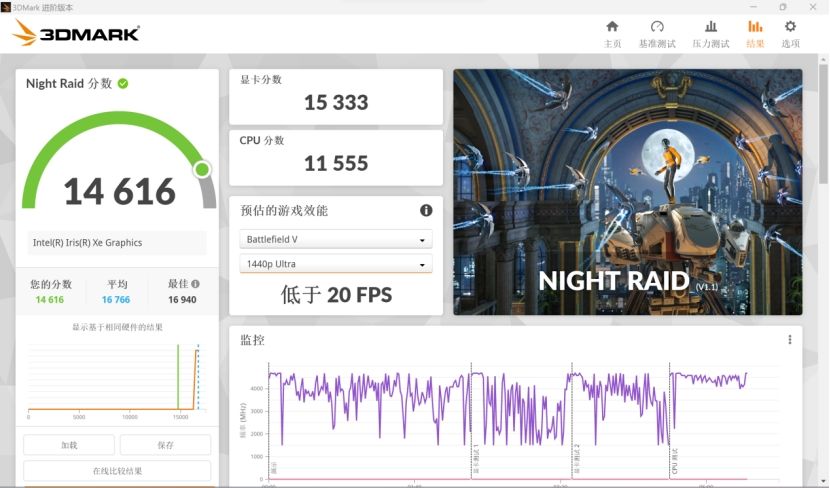Click the below 20 FPS estimate text
Screen dimensions: 830x488
point(336,295)
